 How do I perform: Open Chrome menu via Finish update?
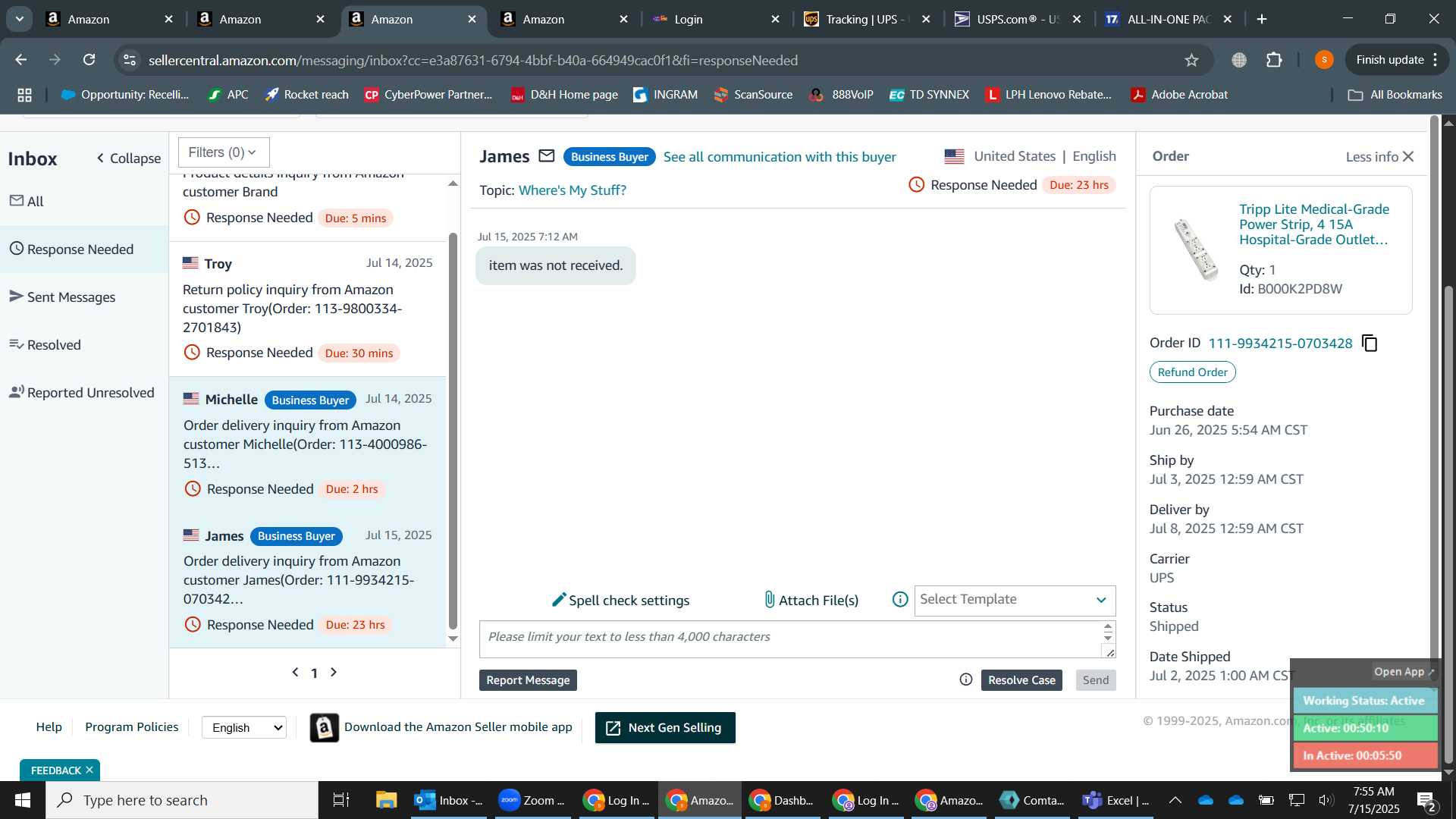tap(1398, 60)
